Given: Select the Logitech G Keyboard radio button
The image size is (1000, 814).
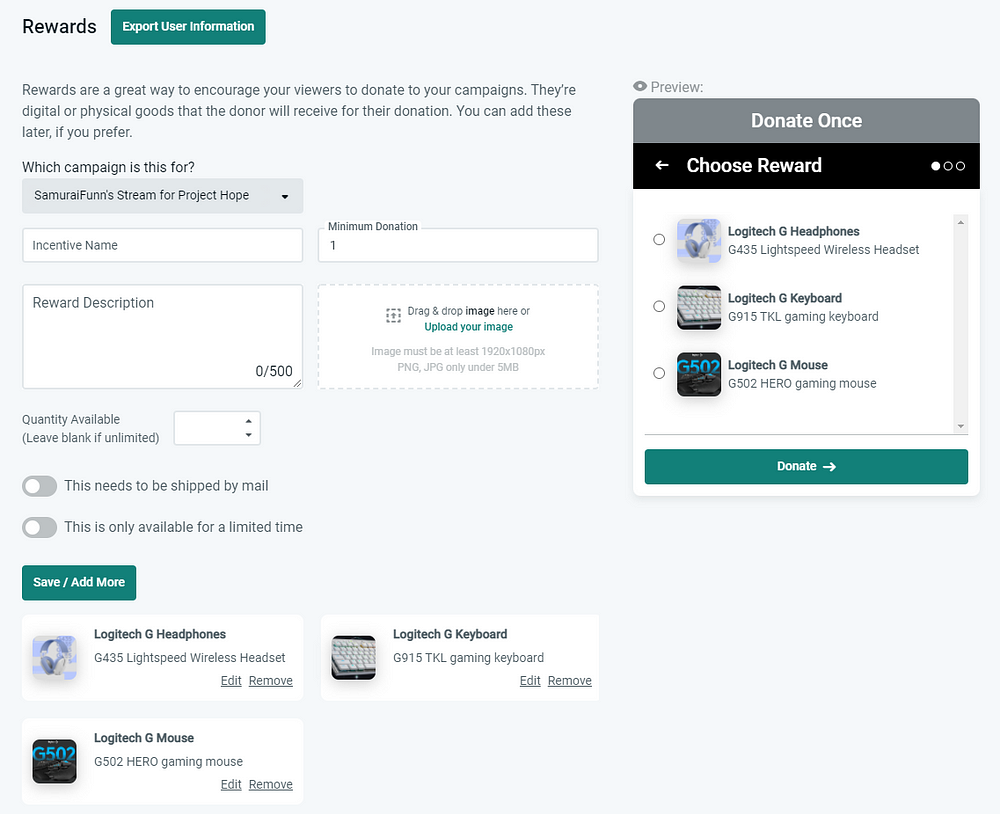Looking at the screenshot, I should pyautogui.click(x=659, y=307).
